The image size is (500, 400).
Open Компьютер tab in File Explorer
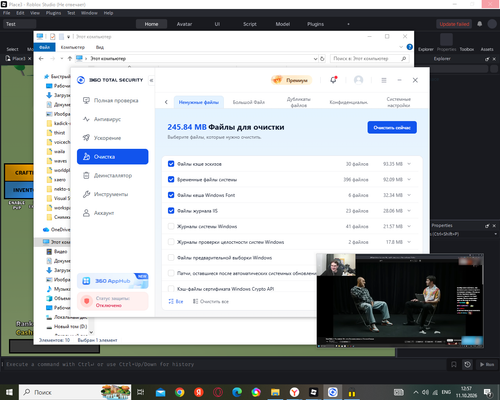(73, 47)
